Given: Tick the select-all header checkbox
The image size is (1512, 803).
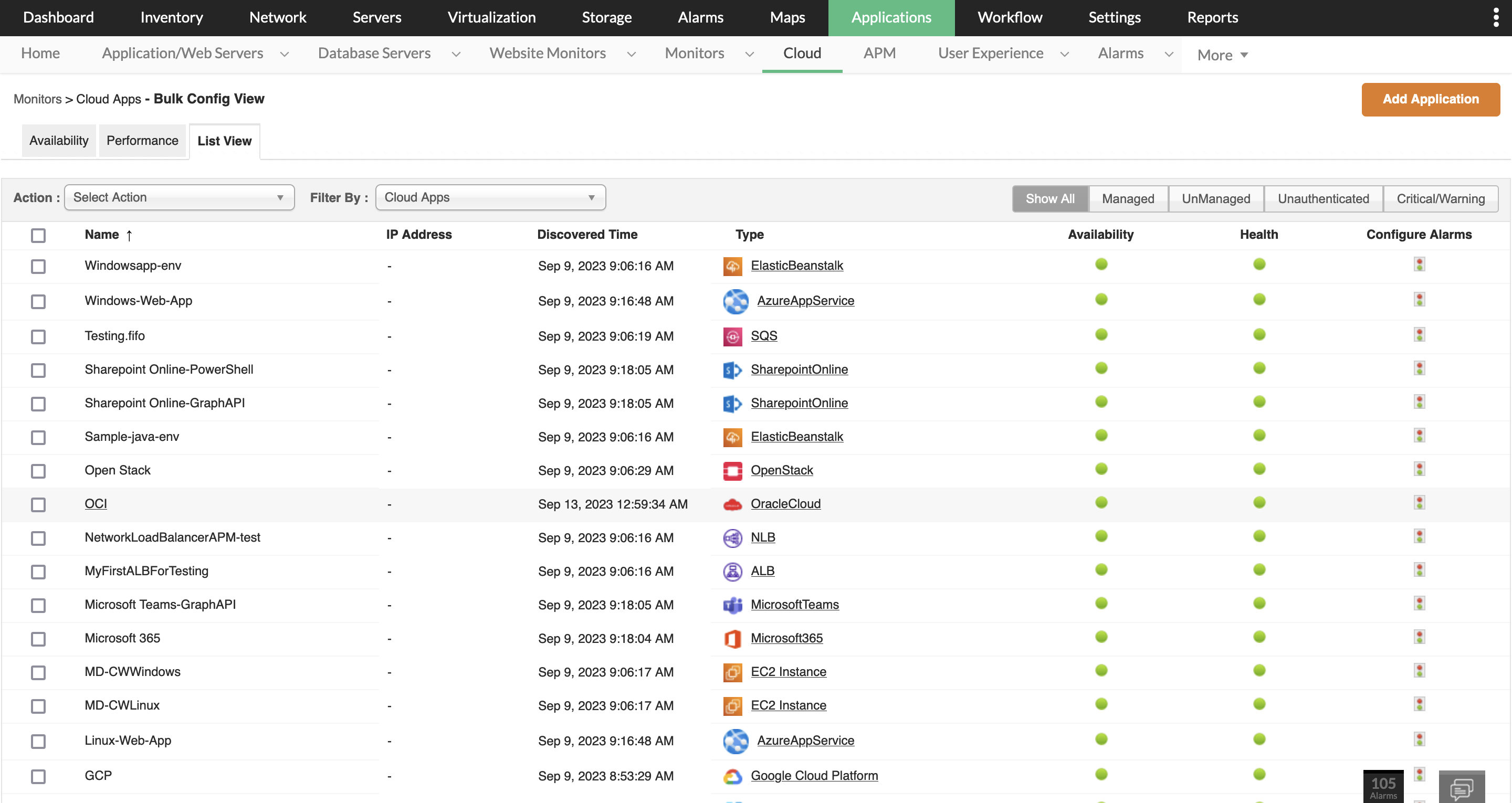Looking at the screenshot, I should (38, 235).
